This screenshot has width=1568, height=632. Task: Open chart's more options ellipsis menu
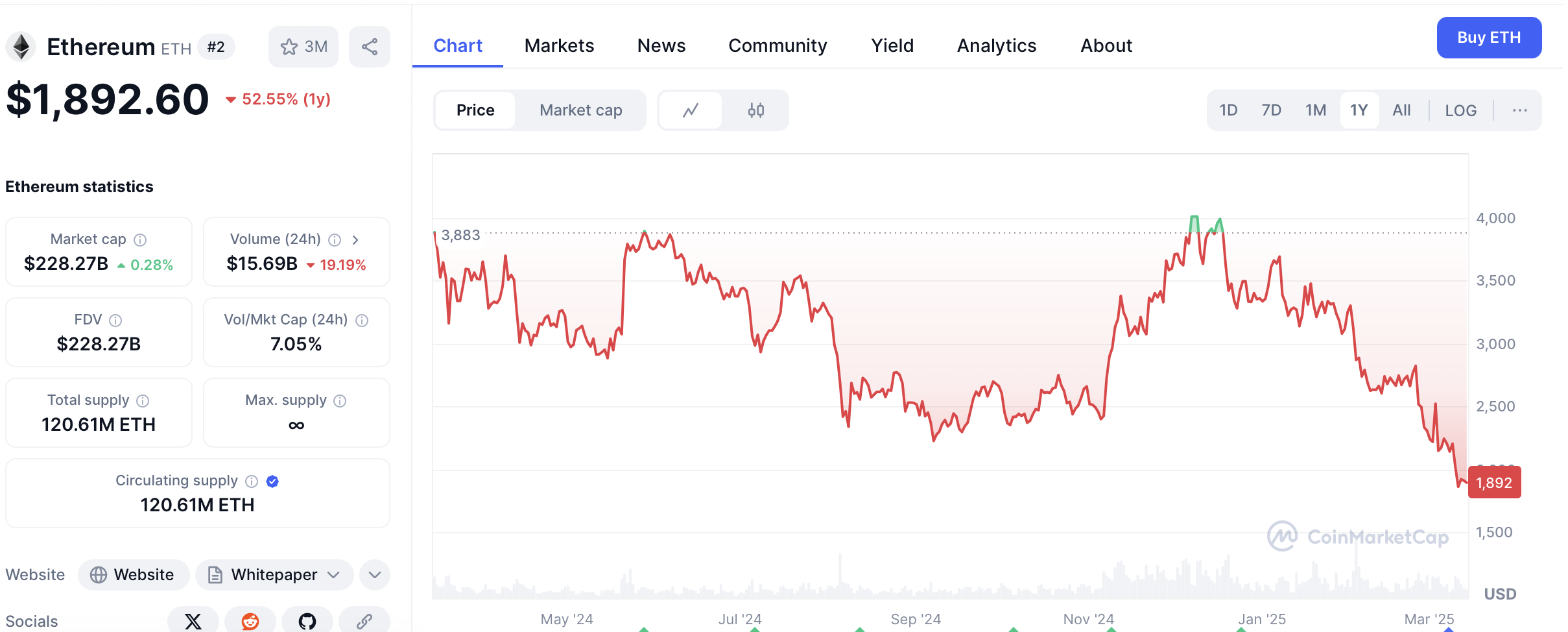click(x=1519, y=110)
